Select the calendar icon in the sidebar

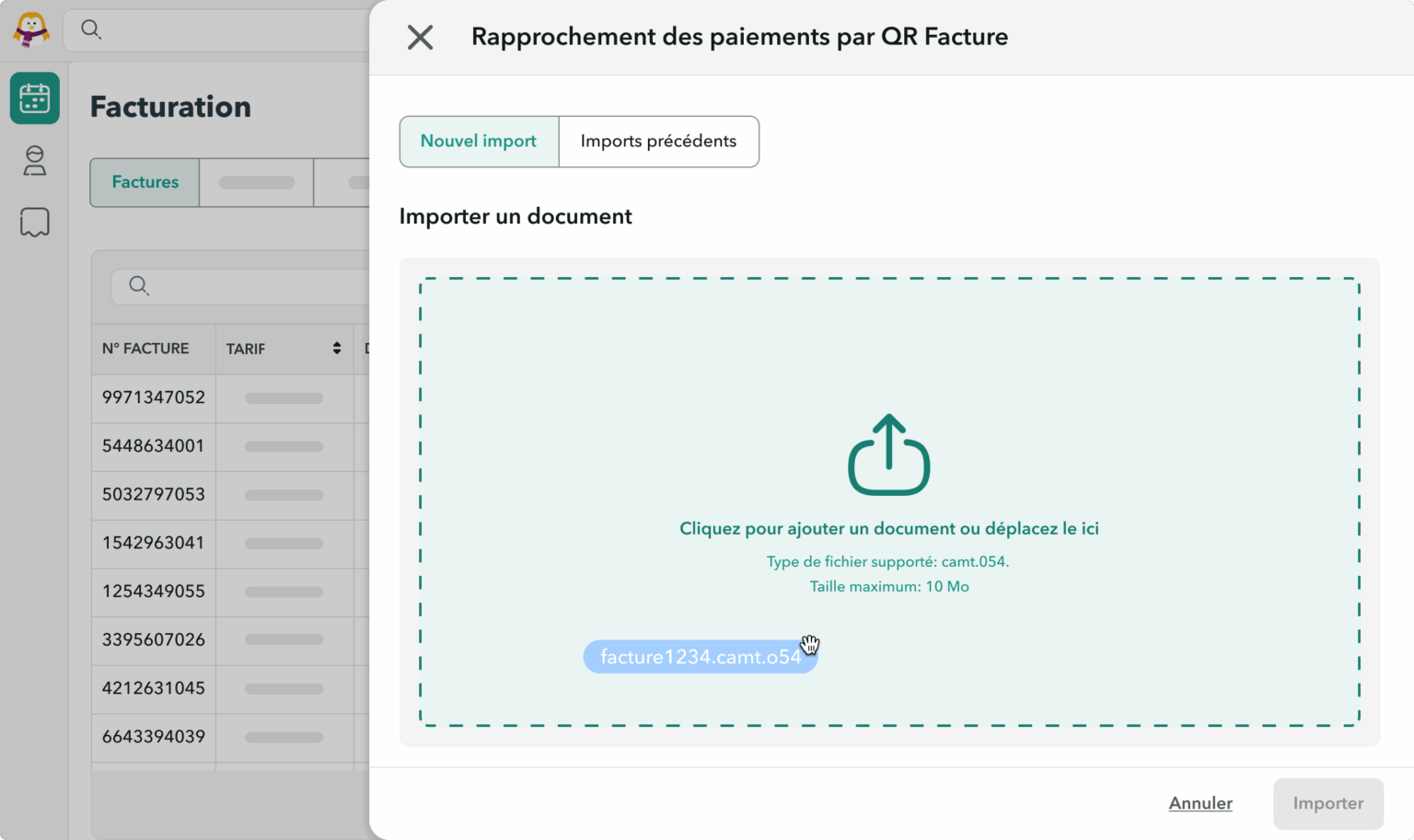tap(34, 98)
